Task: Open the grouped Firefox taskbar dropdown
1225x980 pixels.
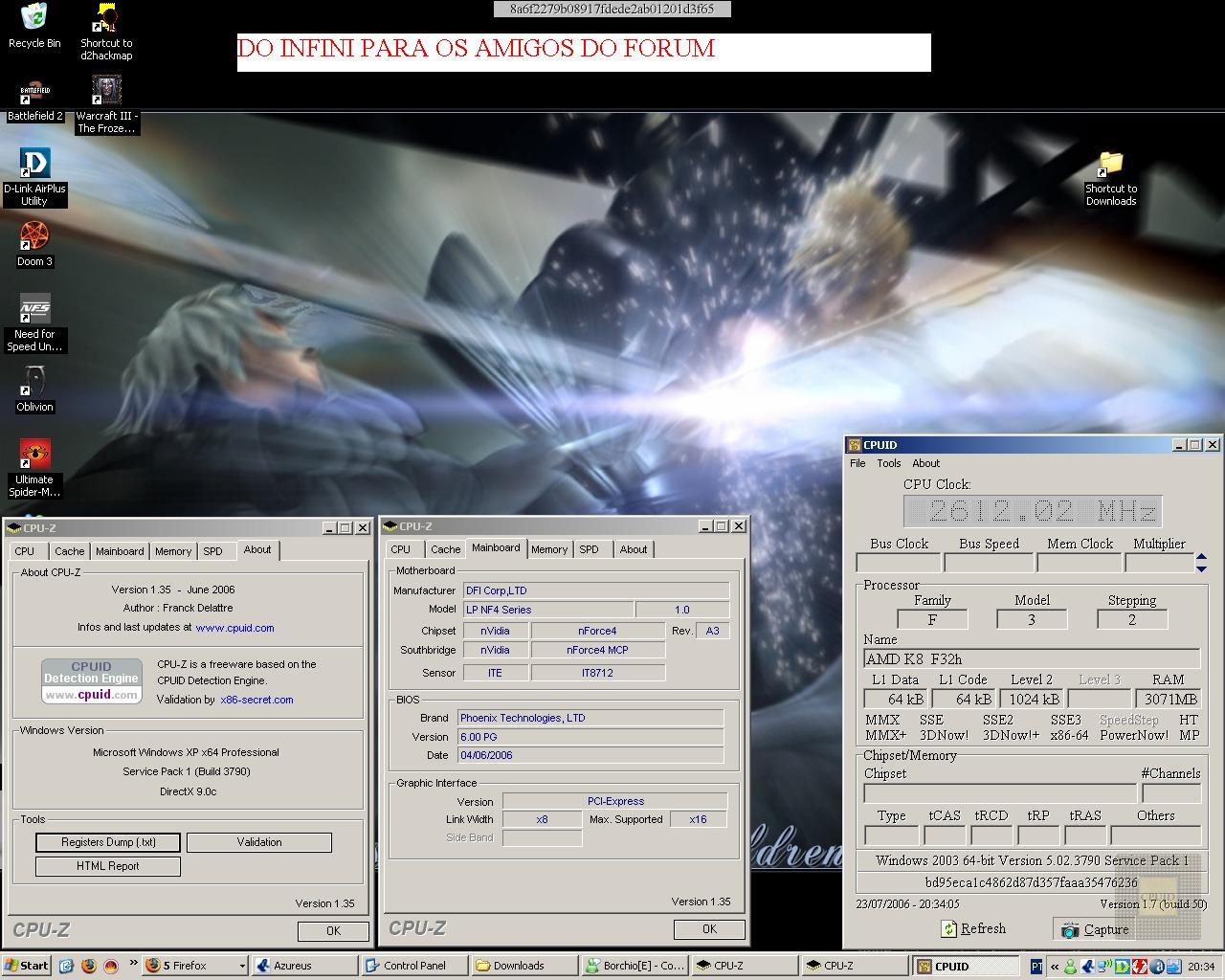Action: pyautogui.click(x=194, y=966)
